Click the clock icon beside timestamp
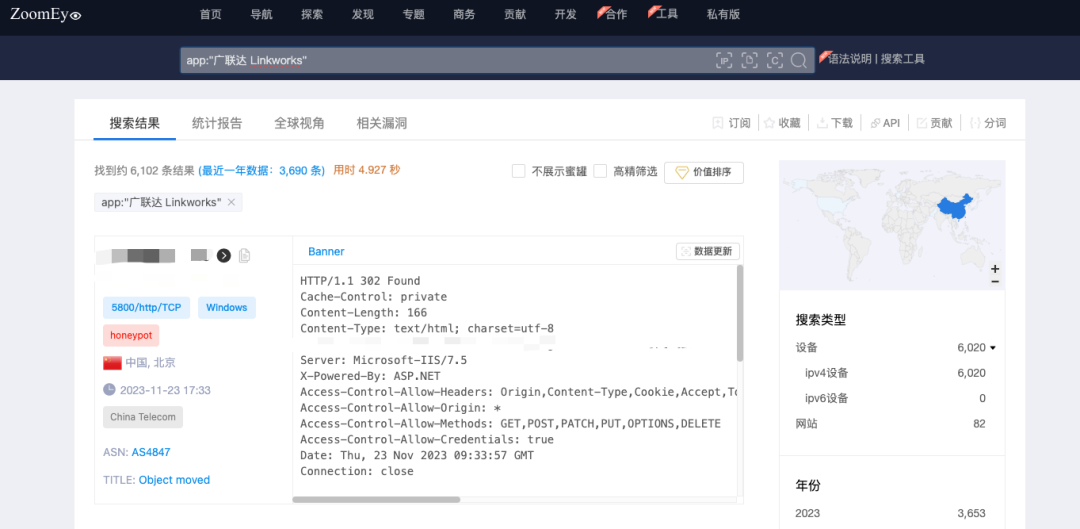 (110, 390)
